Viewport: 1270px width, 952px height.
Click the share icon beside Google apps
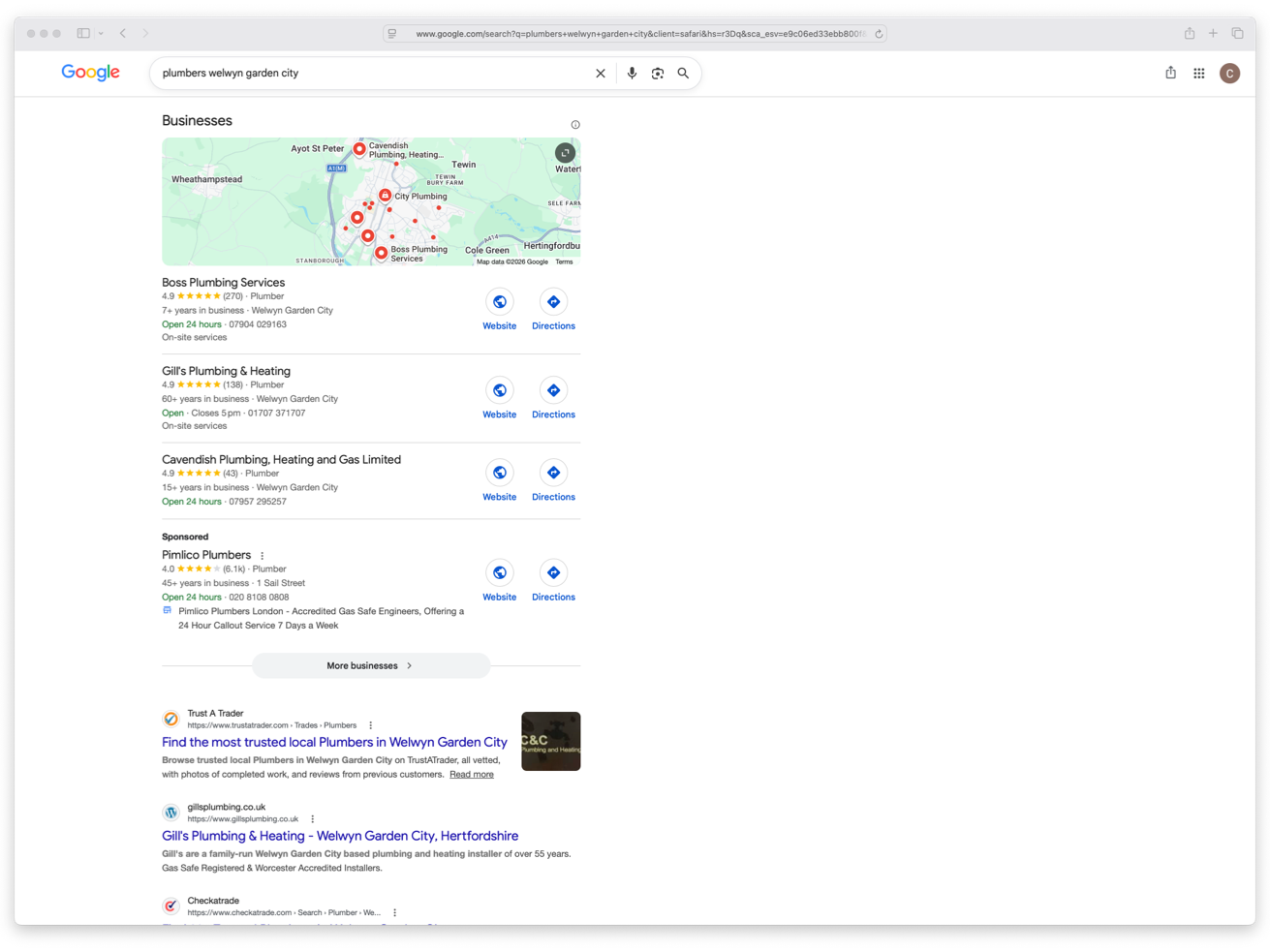tap(1171, 73)
